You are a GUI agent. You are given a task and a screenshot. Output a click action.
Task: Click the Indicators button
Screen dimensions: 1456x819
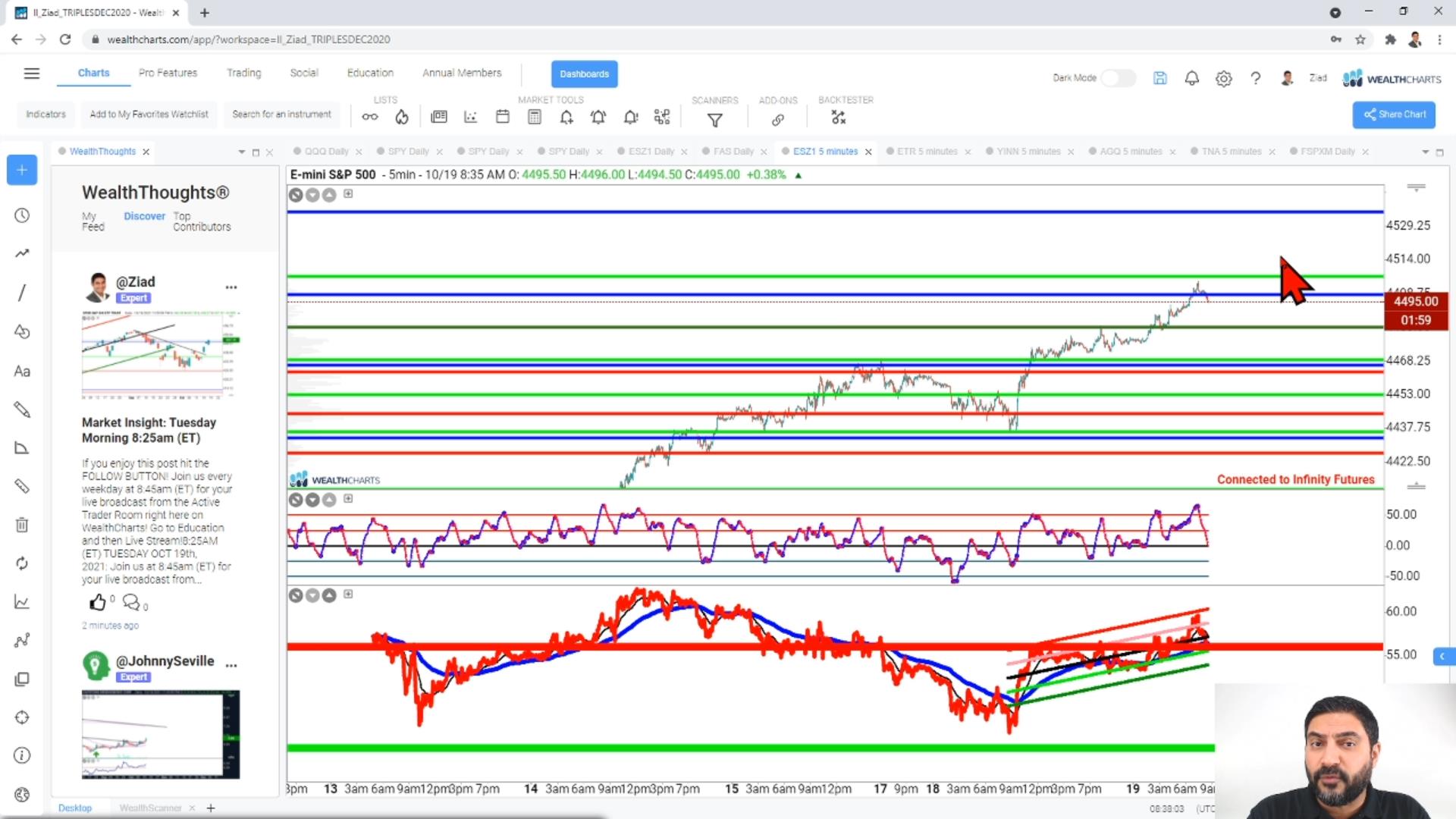click(x=45, y=115)
